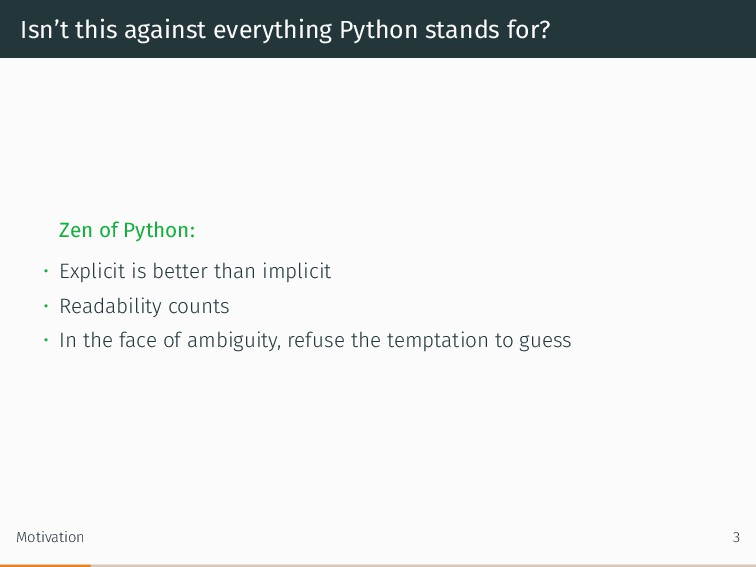Select the word 'Python' in the title
Image resolution: width=756 pixels, height=567 pixels.
coord(378,30)
